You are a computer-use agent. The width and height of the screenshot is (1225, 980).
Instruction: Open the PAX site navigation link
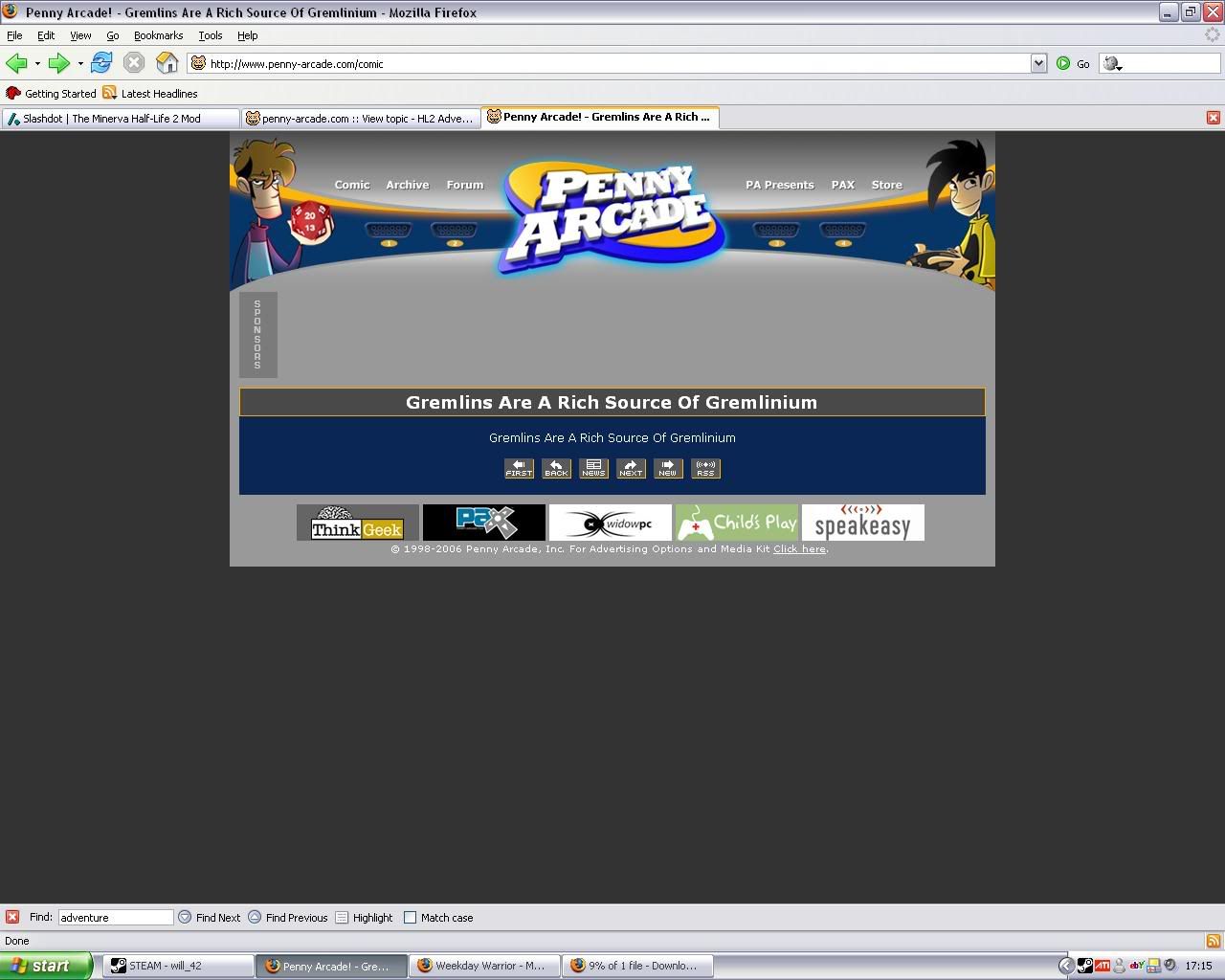(x=843, y=185)
